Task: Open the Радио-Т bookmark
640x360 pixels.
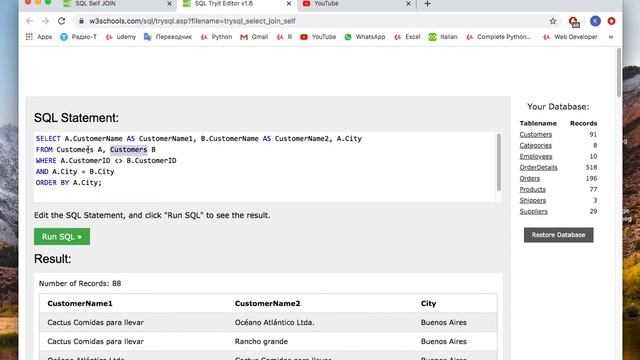Action: coord(78,37)
